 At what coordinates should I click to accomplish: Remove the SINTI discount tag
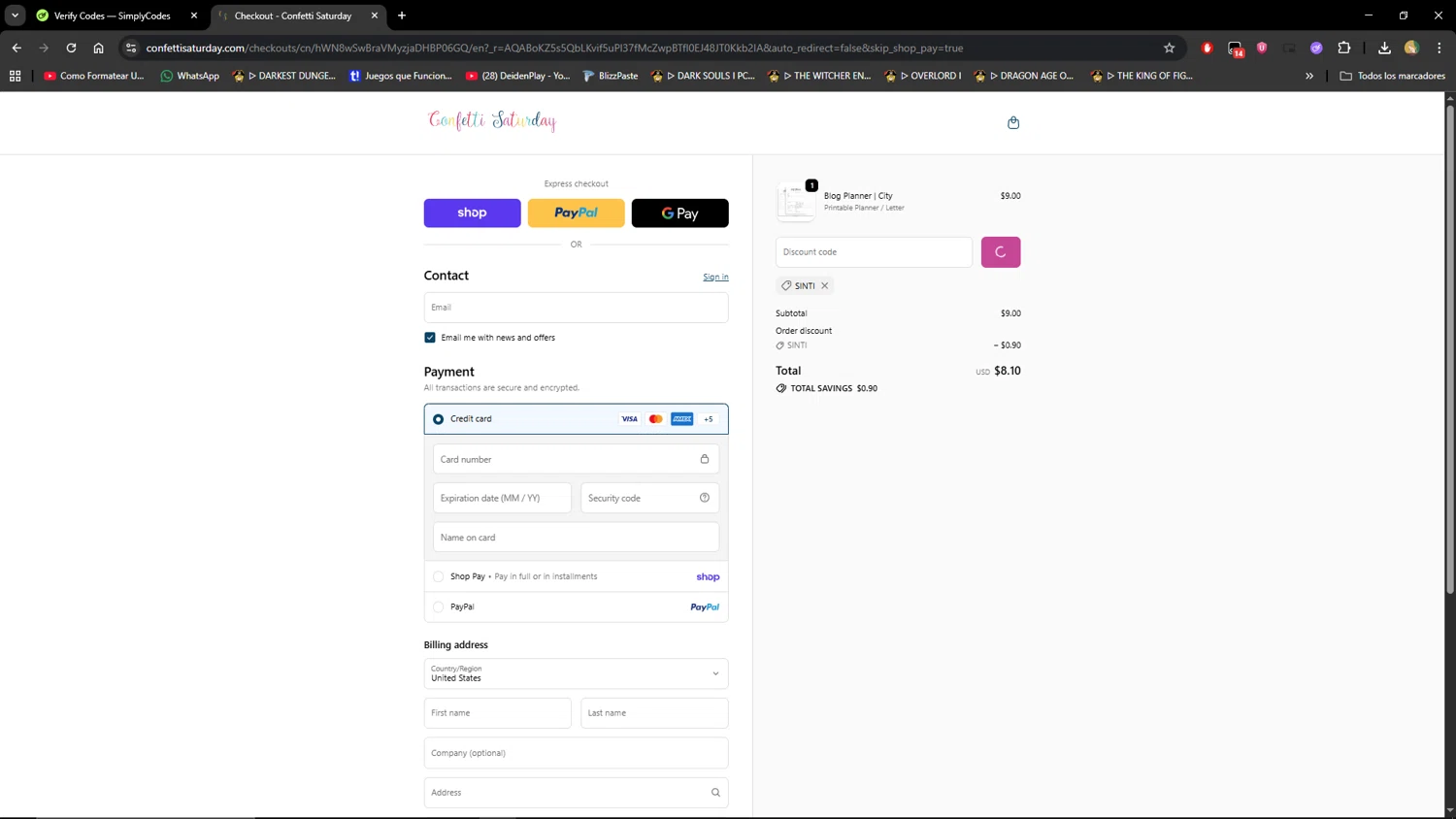[x=825, y=285]
